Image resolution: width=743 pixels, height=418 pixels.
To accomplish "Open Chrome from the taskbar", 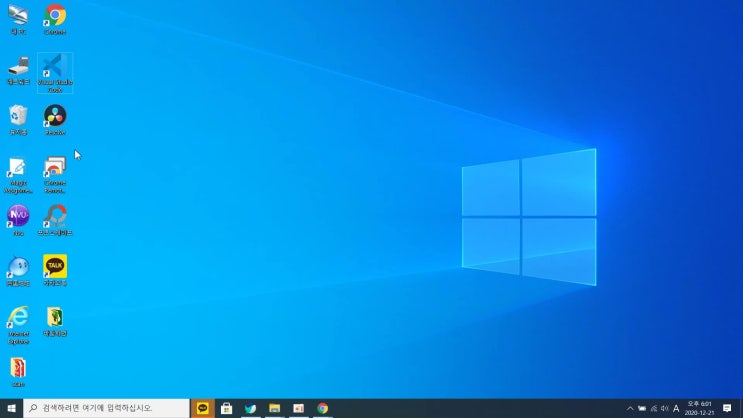I will [323, 408].
